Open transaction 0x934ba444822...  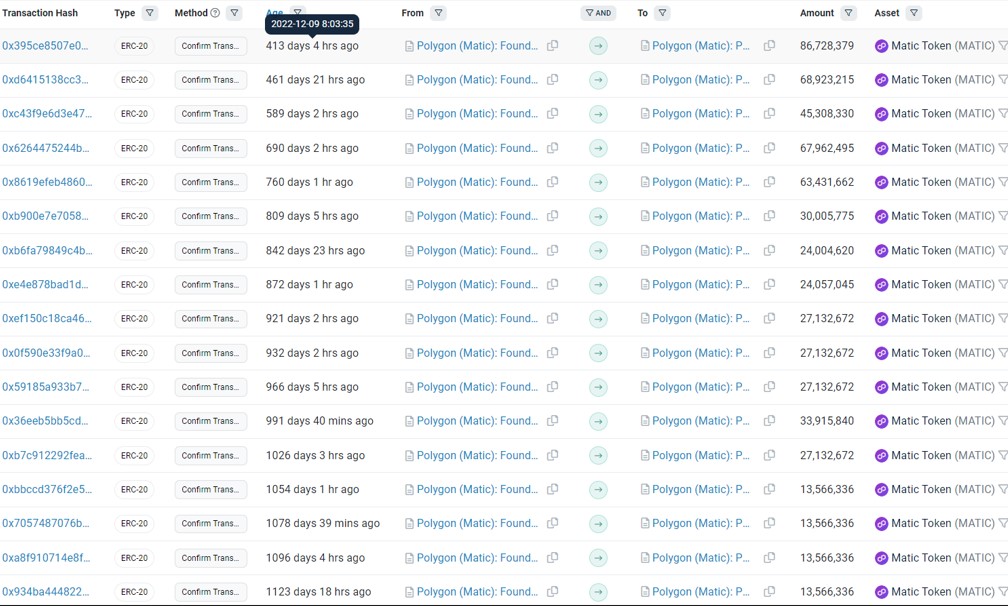click(46, 592)
